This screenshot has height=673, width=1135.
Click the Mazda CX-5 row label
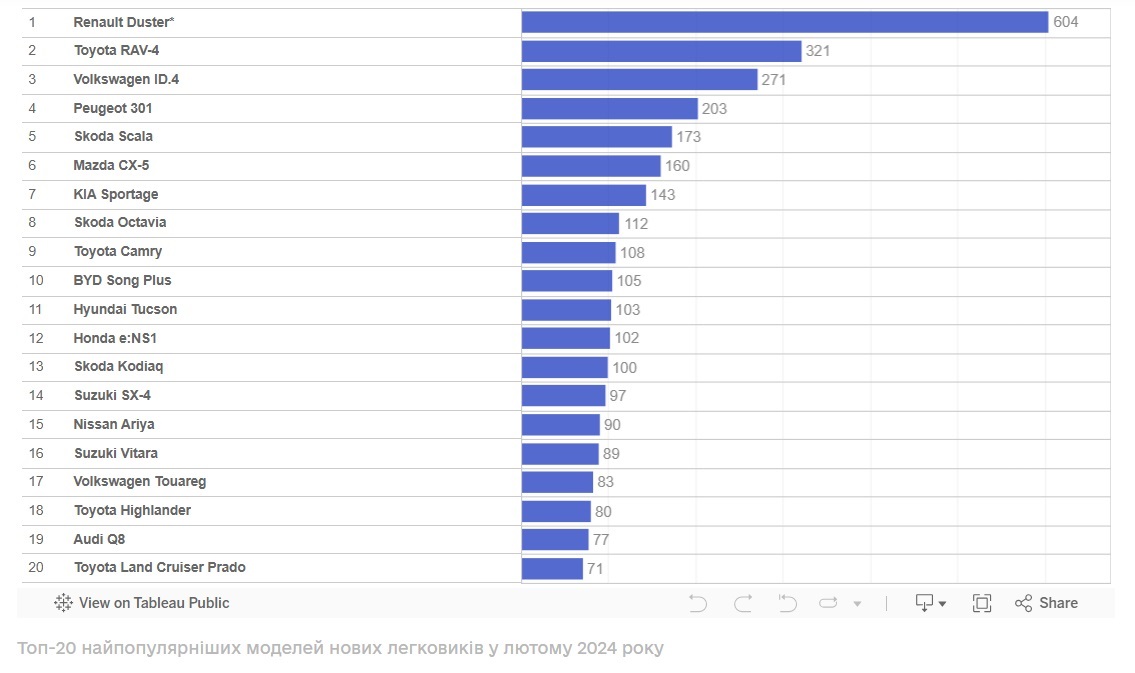pos(111,165)
